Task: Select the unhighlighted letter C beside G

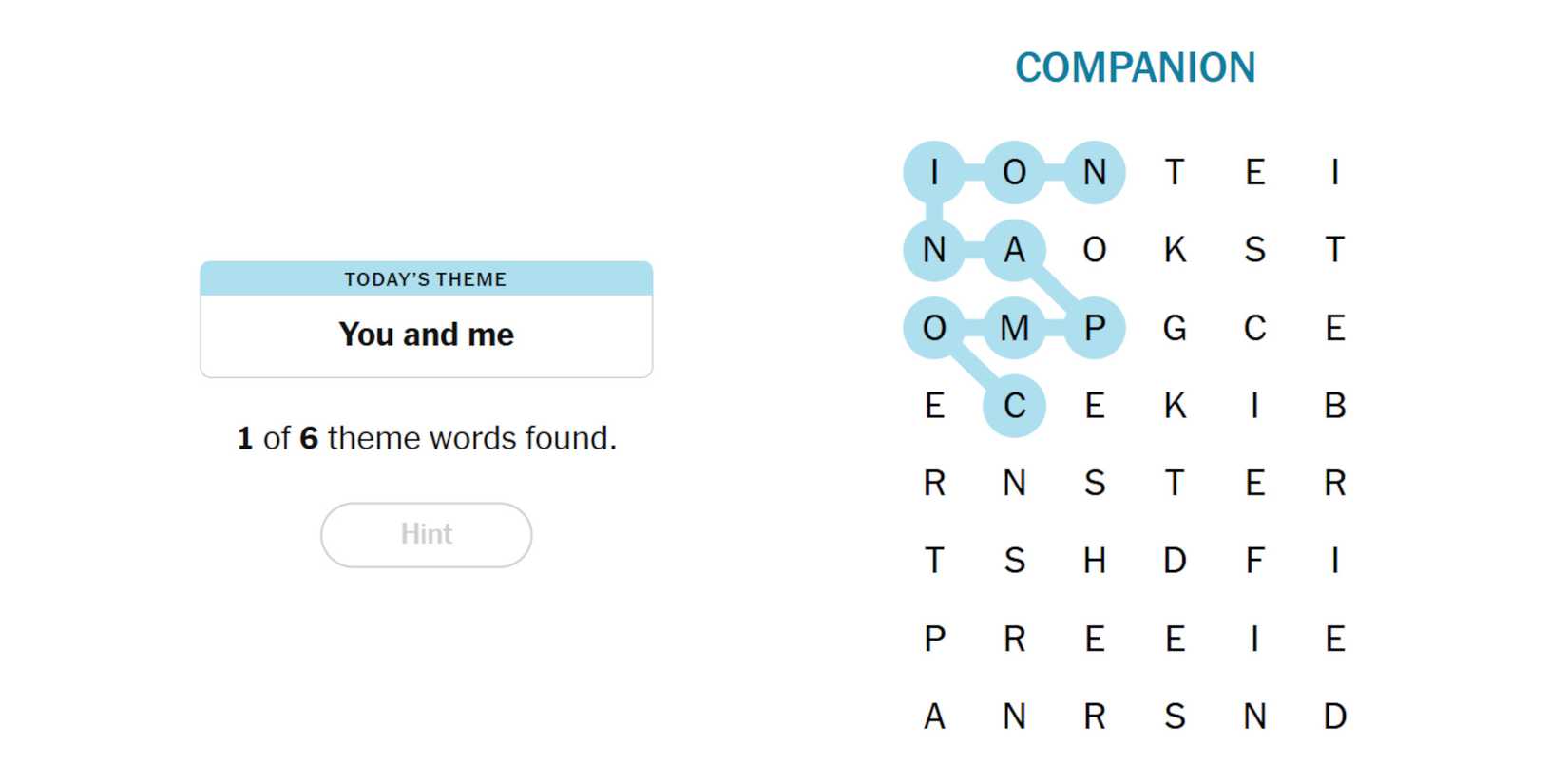Action: click(x=1254, y=328)
